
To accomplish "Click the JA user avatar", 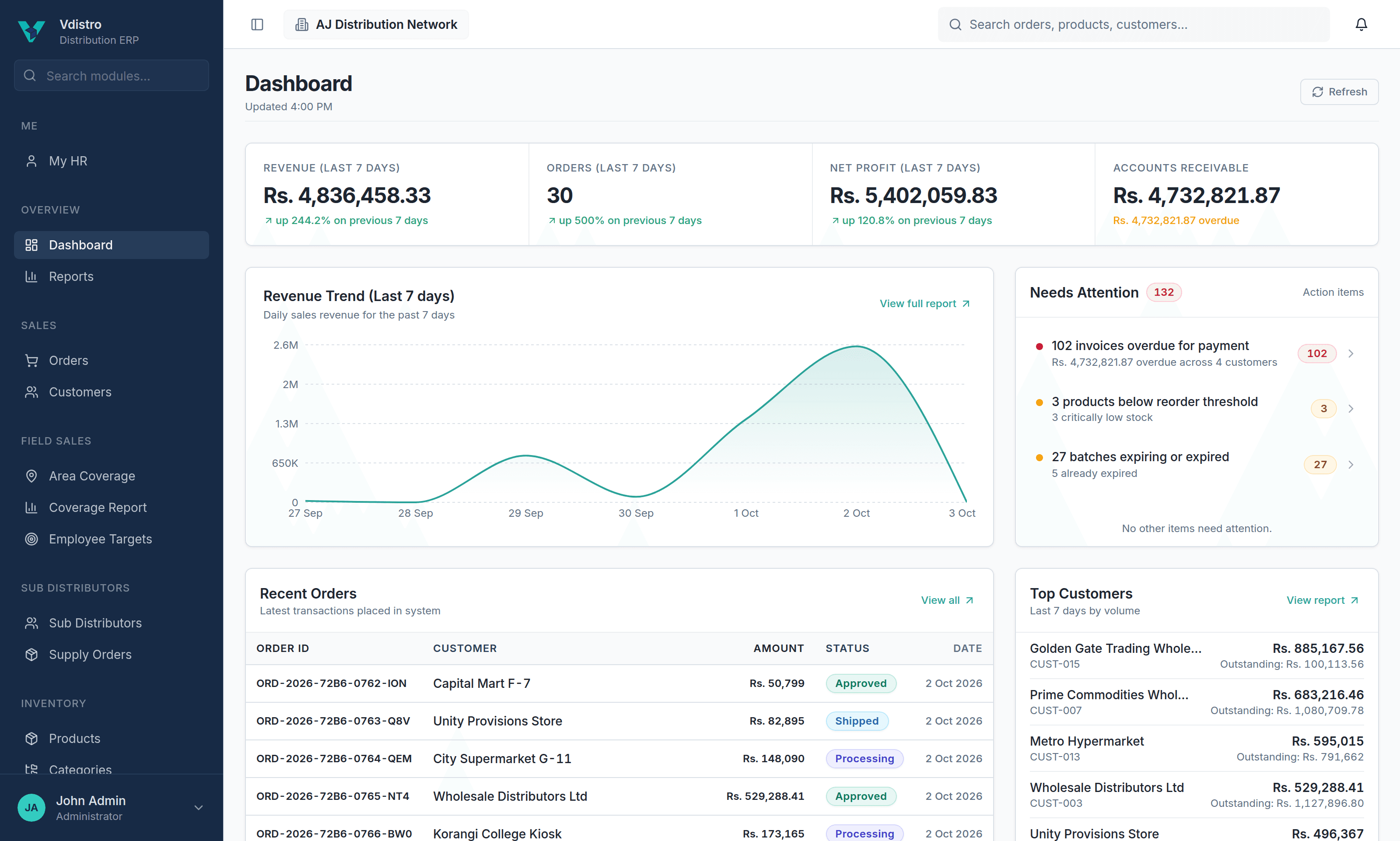I will pyautogui.click(x=32, y=808).
